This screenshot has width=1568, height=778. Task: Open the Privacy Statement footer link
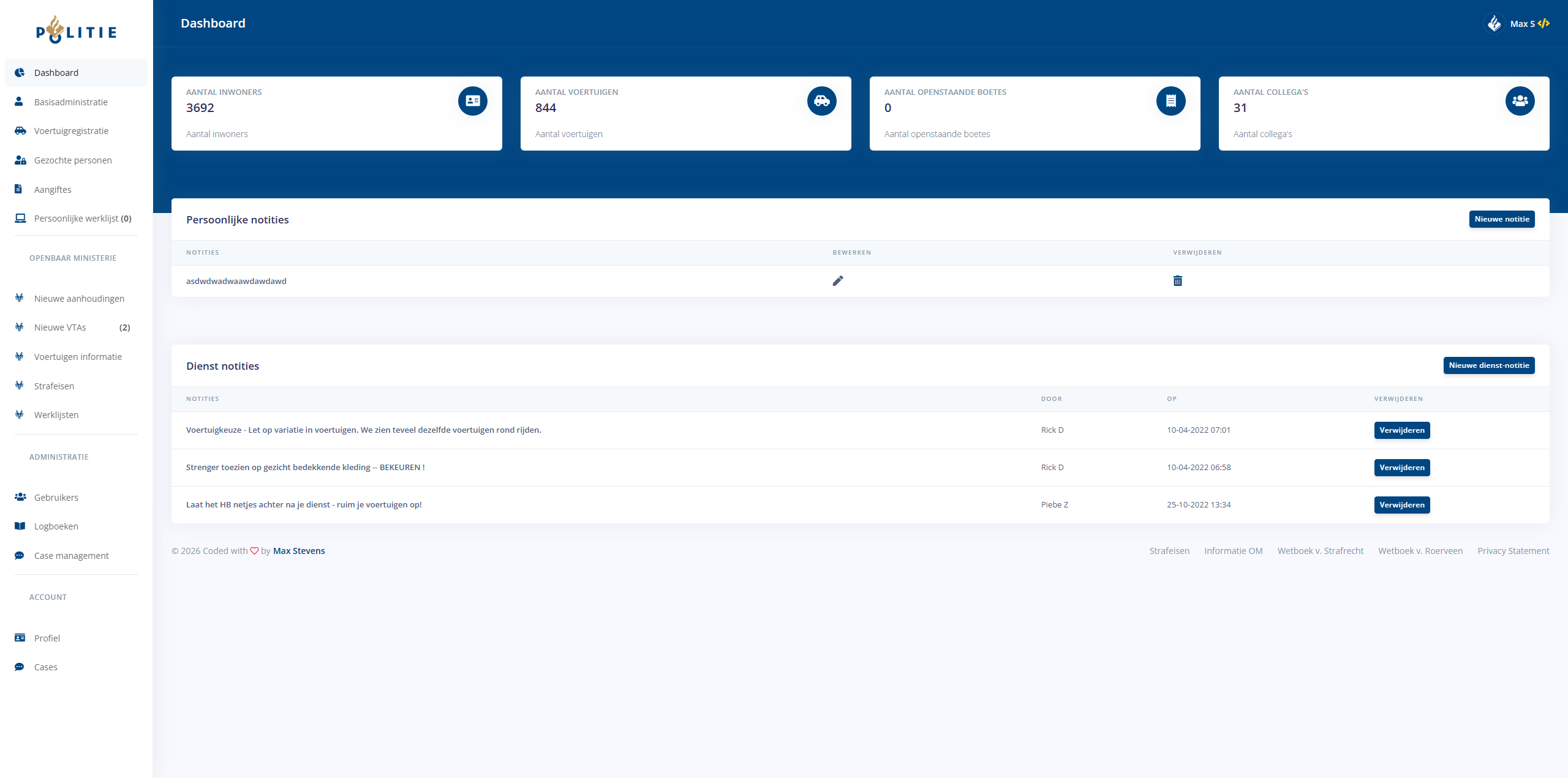[x=1513, y=551]
